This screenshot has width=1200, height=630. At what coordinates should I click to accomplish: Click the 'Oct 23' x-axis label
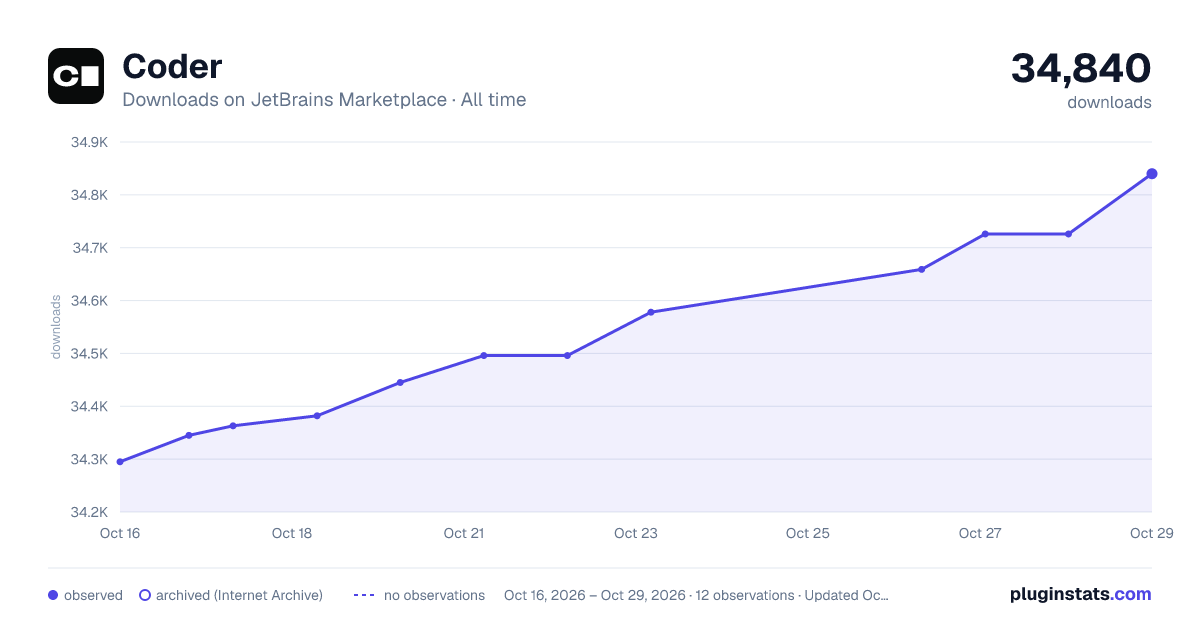click(636, 533)
